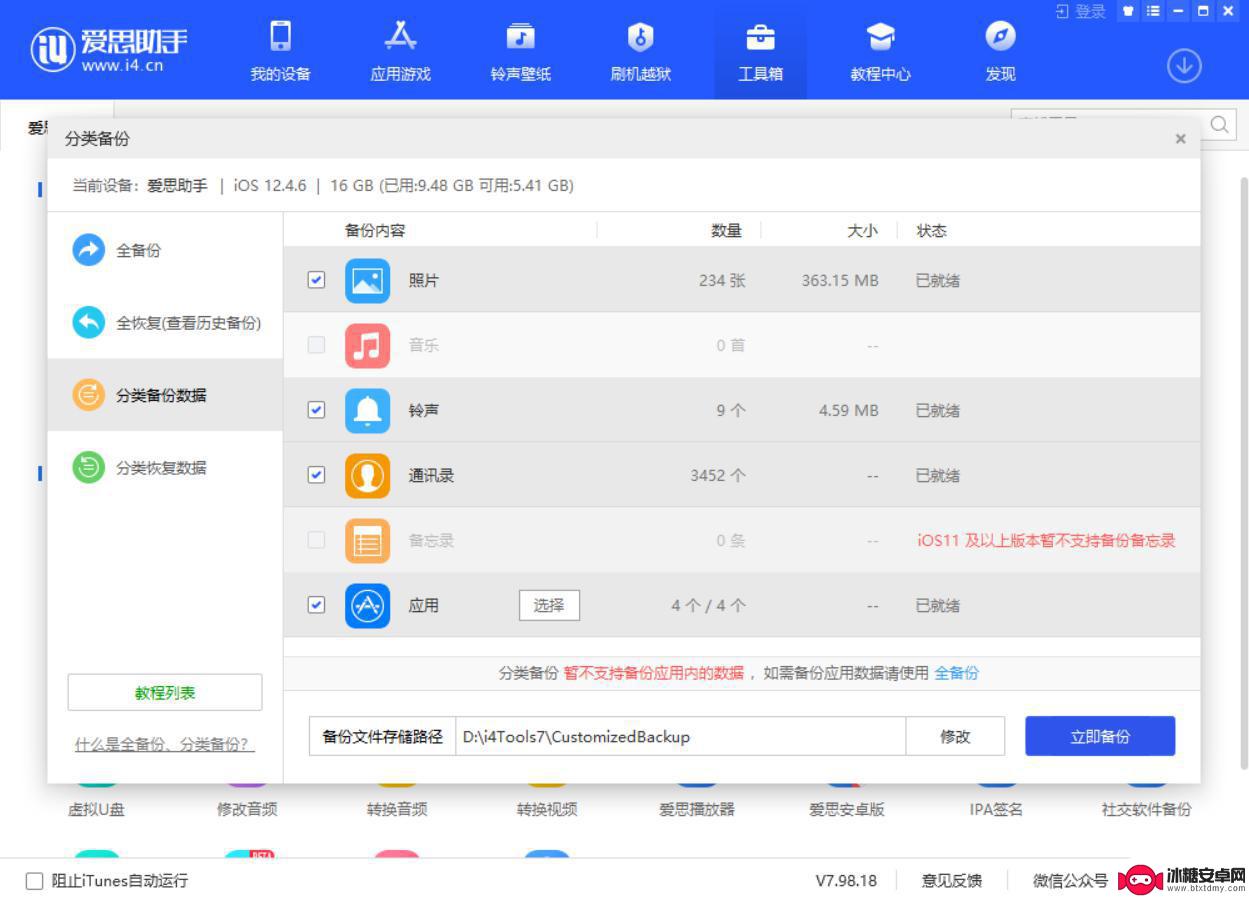Open 爱思播放器 tool in background window
Viewport: 1249px width, 901px height.
[x=697, y=809]
